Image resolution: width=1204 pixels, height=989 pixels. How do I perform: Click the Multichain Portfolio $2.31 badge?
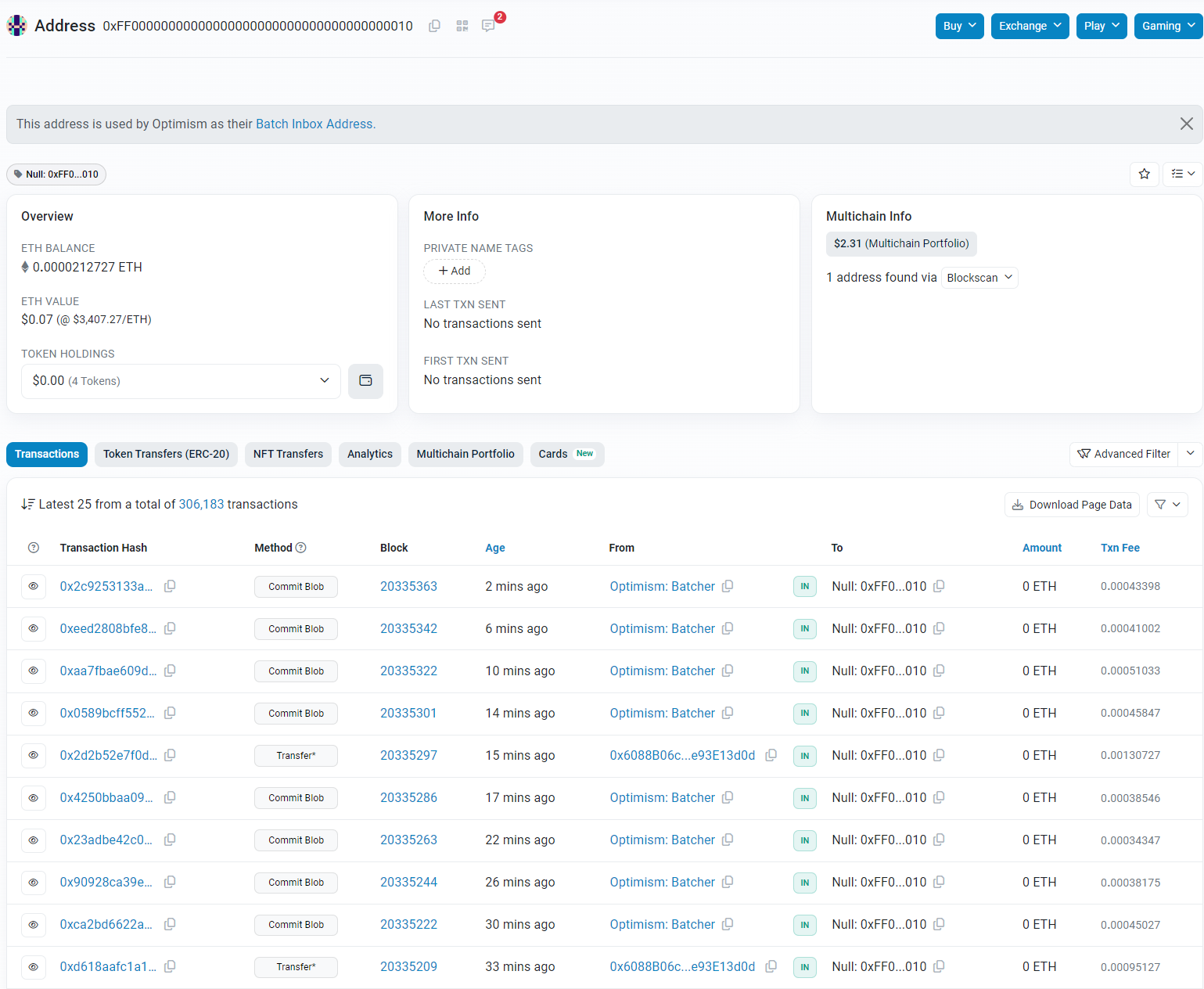[x=901, y=243]
